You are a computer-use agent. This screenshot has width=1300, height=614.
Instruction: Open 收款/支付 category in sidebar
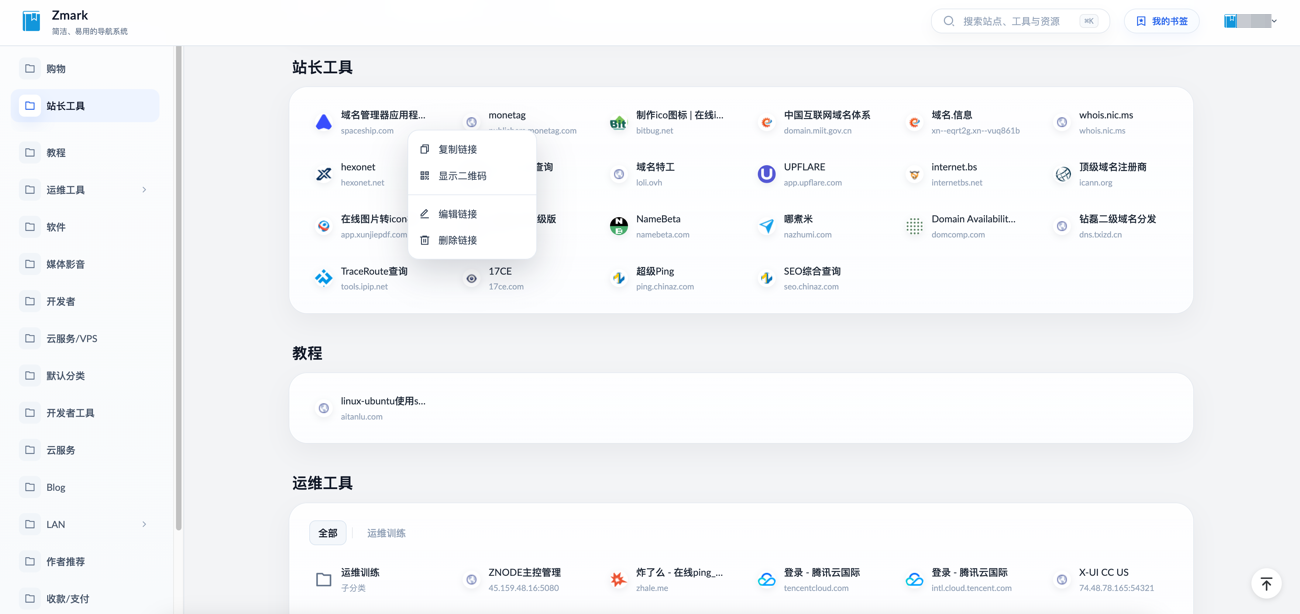85,599
